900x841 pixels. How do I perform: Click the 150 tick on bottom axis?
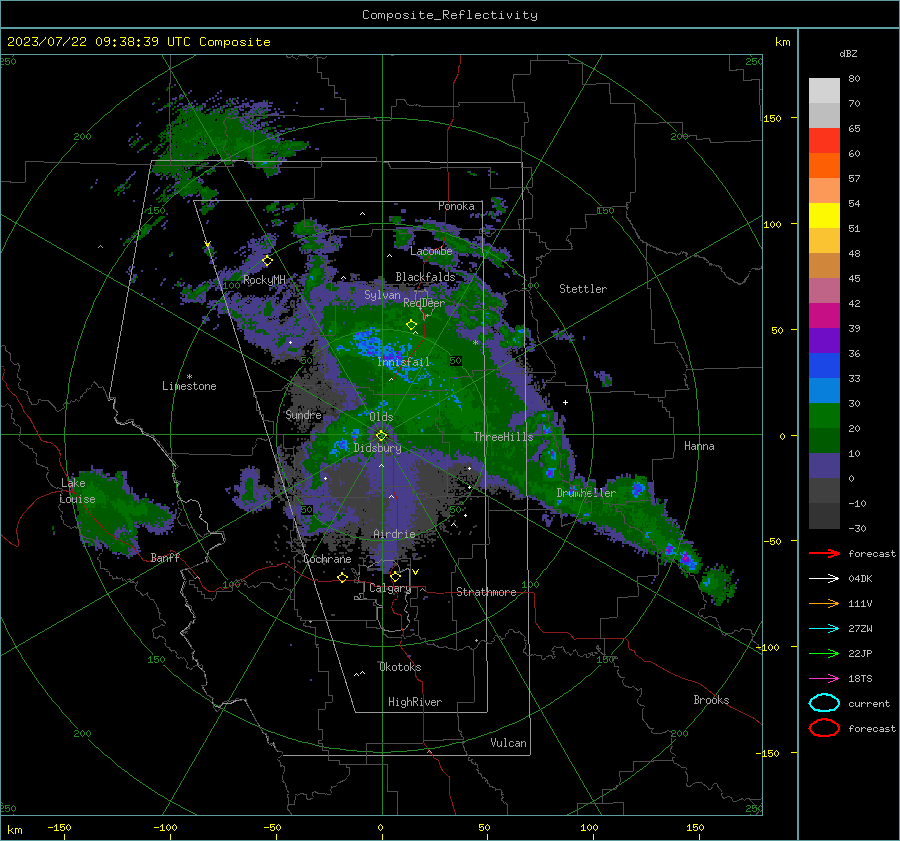pos(695,827)
